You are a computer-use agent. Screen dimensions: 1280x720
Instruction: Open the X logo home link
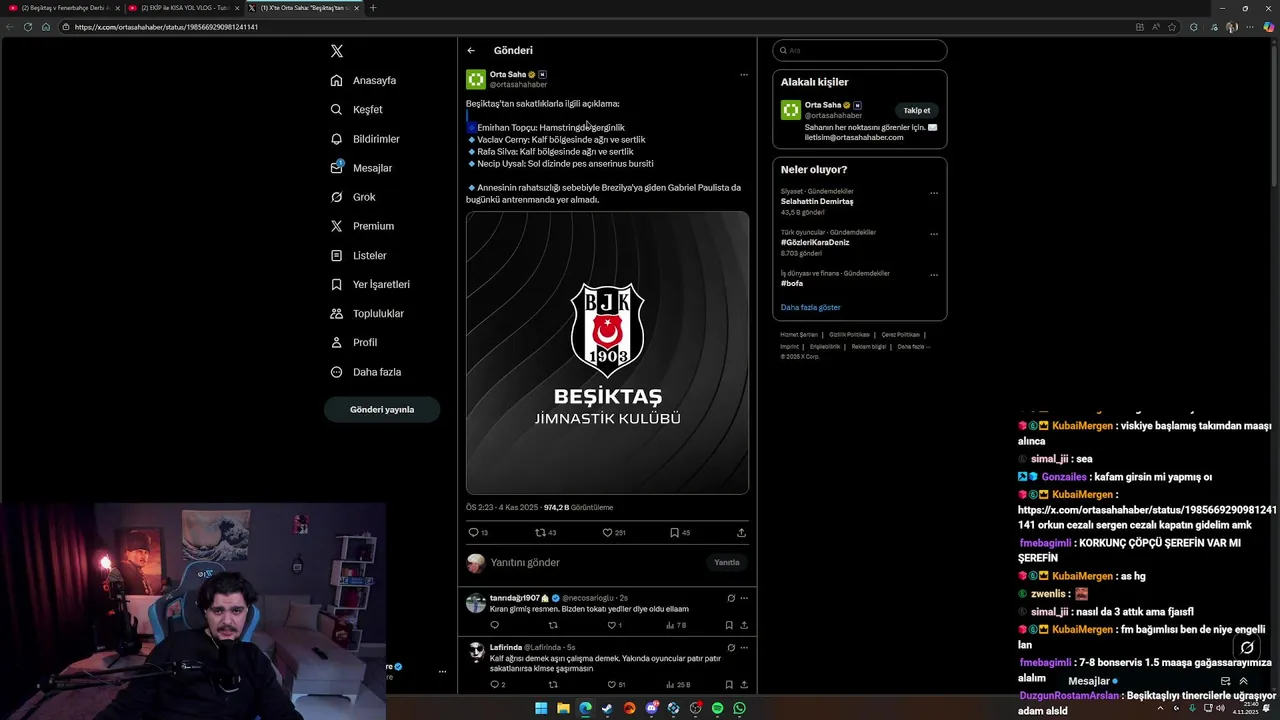click(x=337, y=51)
